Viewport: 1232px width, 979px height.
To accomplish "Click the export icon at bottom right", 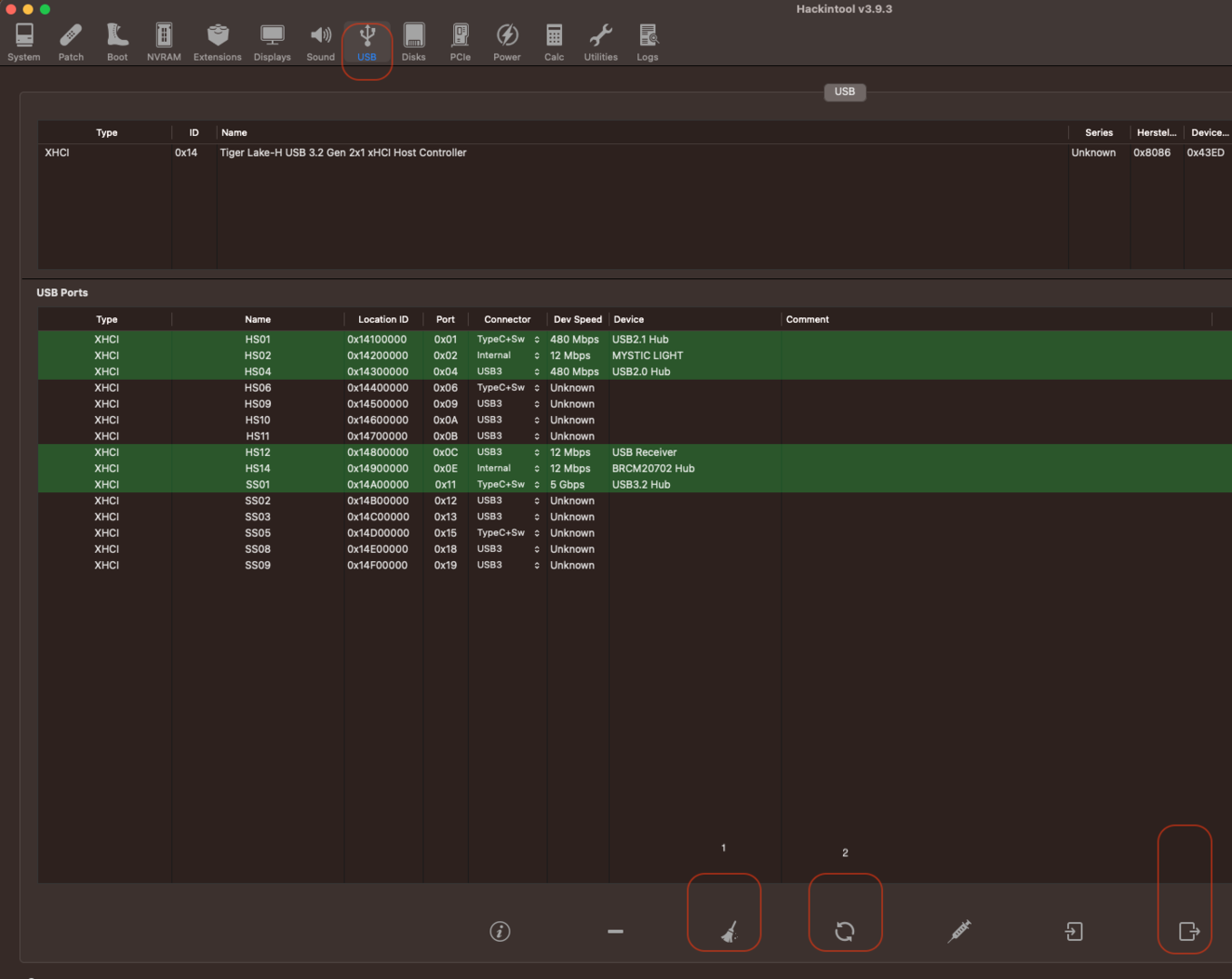I will coord(1188,931).
